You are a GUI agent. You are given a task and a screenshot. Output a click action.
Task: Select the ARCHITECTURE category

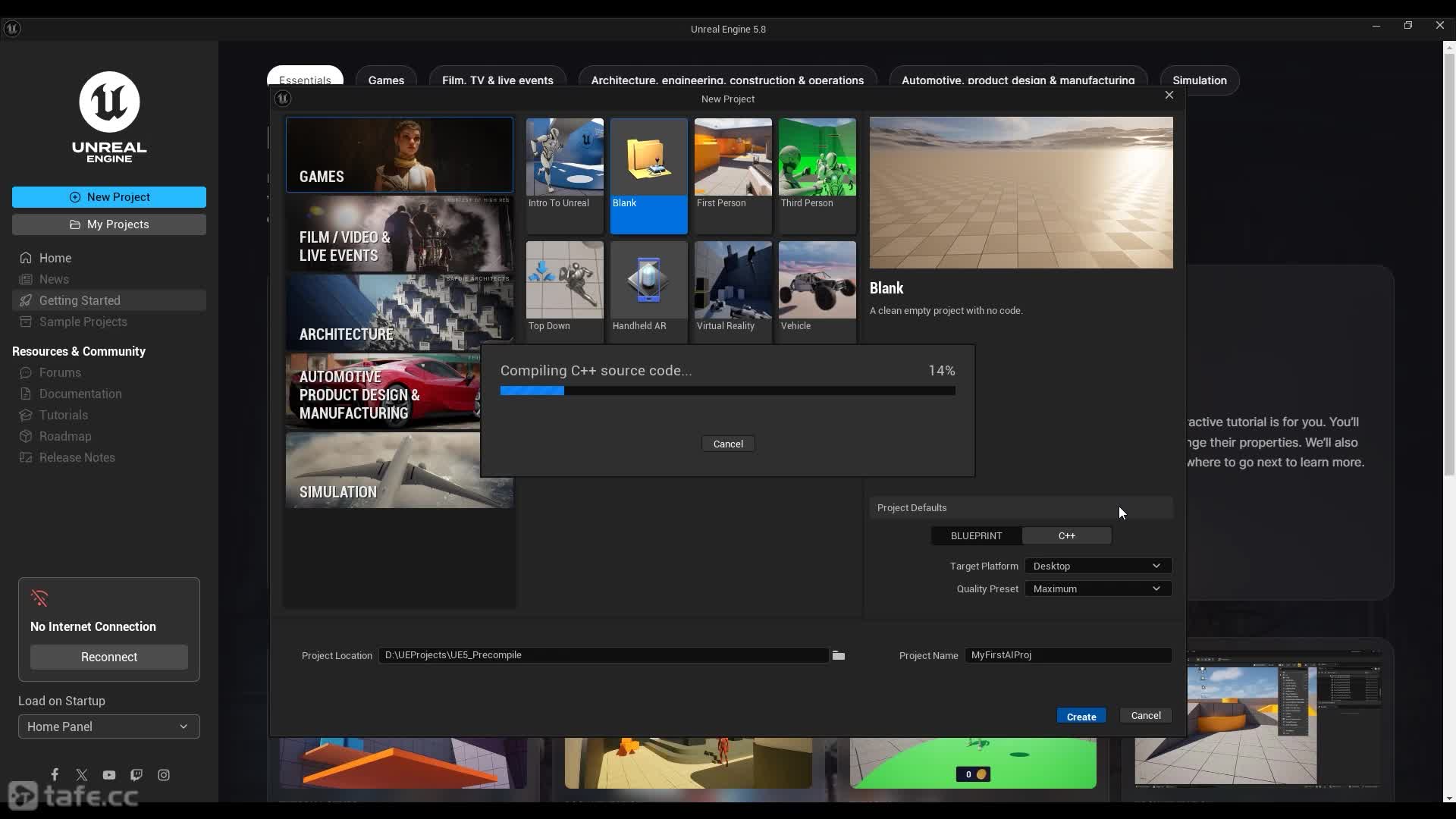(400, 312)
